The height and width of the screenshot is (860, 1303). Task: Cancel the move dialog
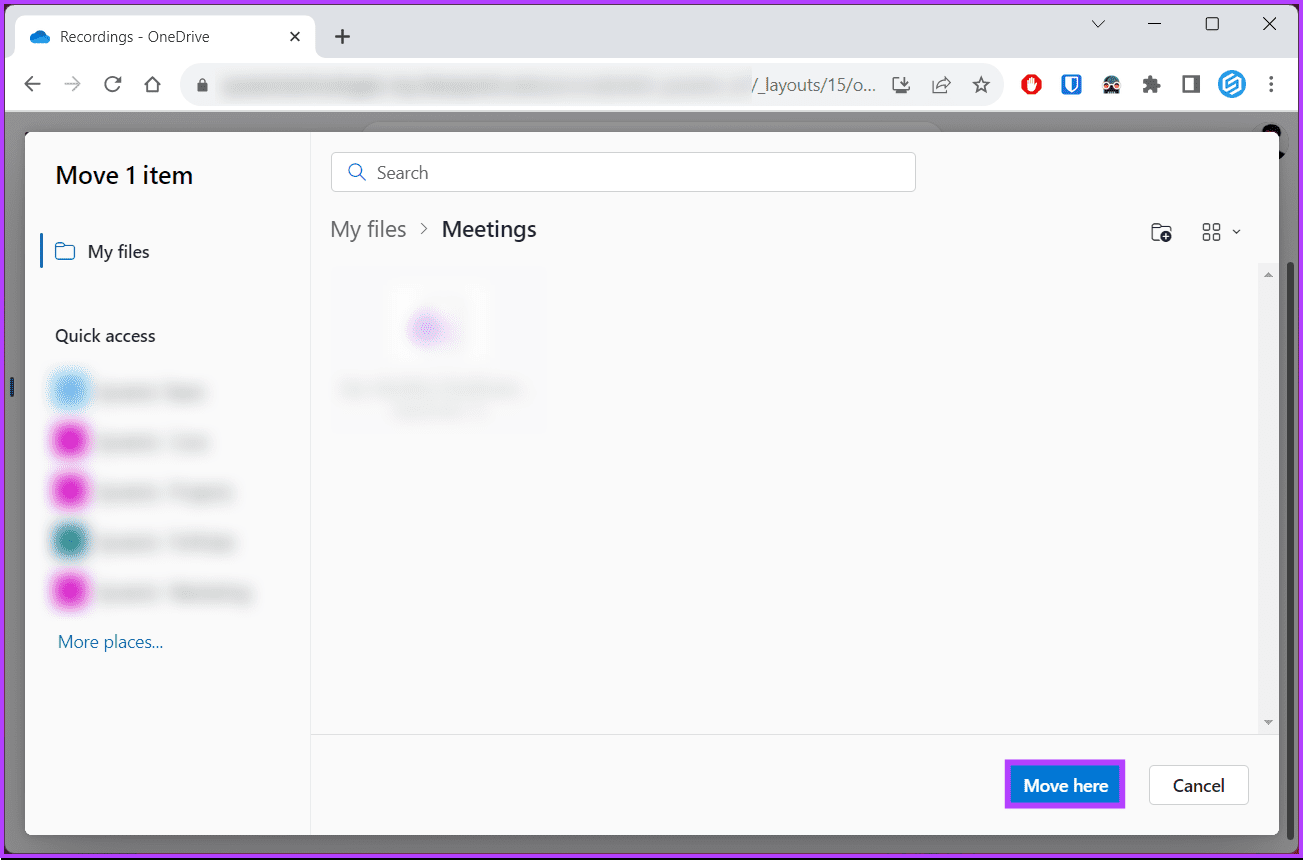point(1198,785)
